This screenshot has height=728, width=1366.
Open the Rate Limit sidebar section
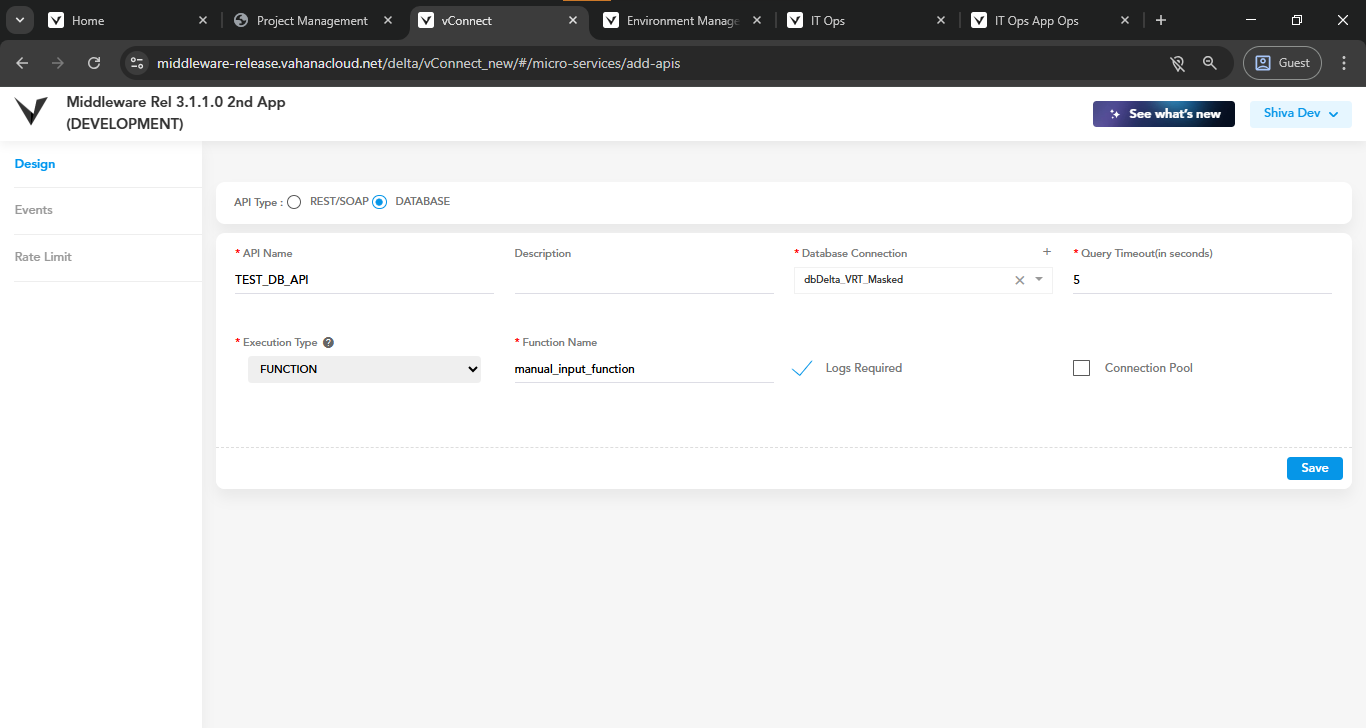[x=43, y=257]
